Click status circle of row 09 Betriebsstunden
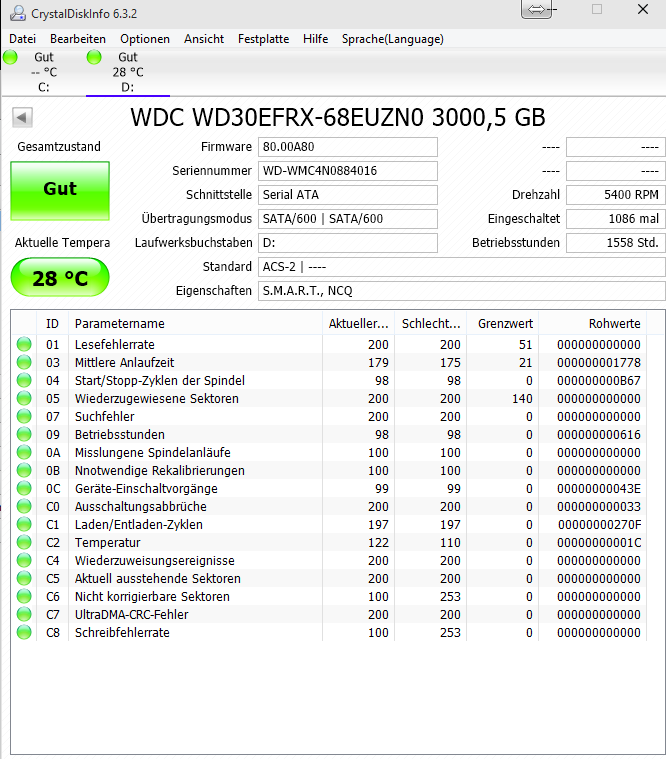 tap(24, 434)
